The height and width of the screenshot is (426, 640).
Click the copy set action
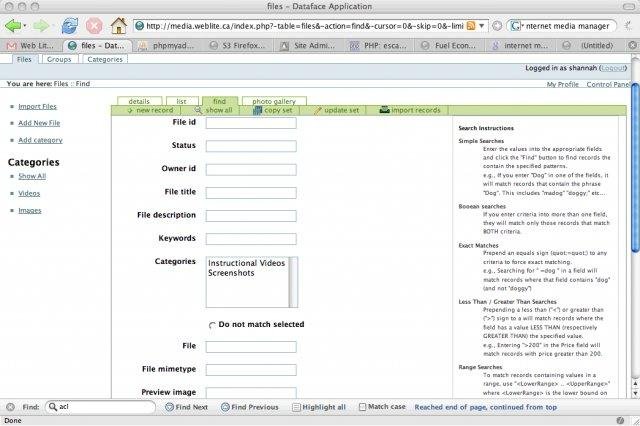(x=273, y=110)
